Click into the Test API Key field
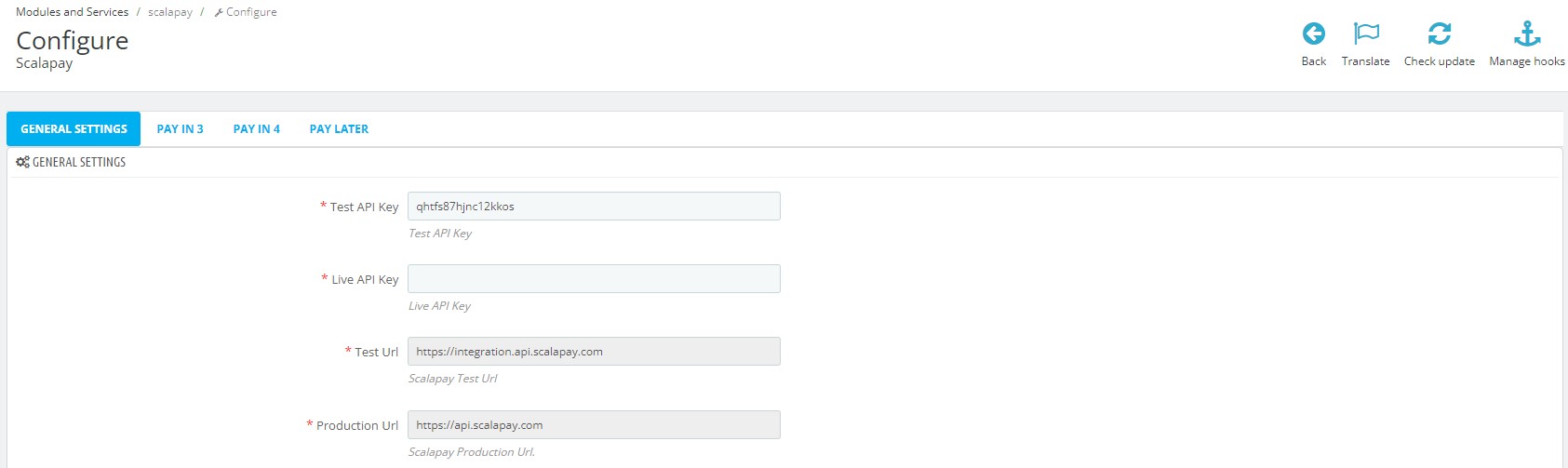The height and width of the screenshot is (468, 1568). pos(594,207)
